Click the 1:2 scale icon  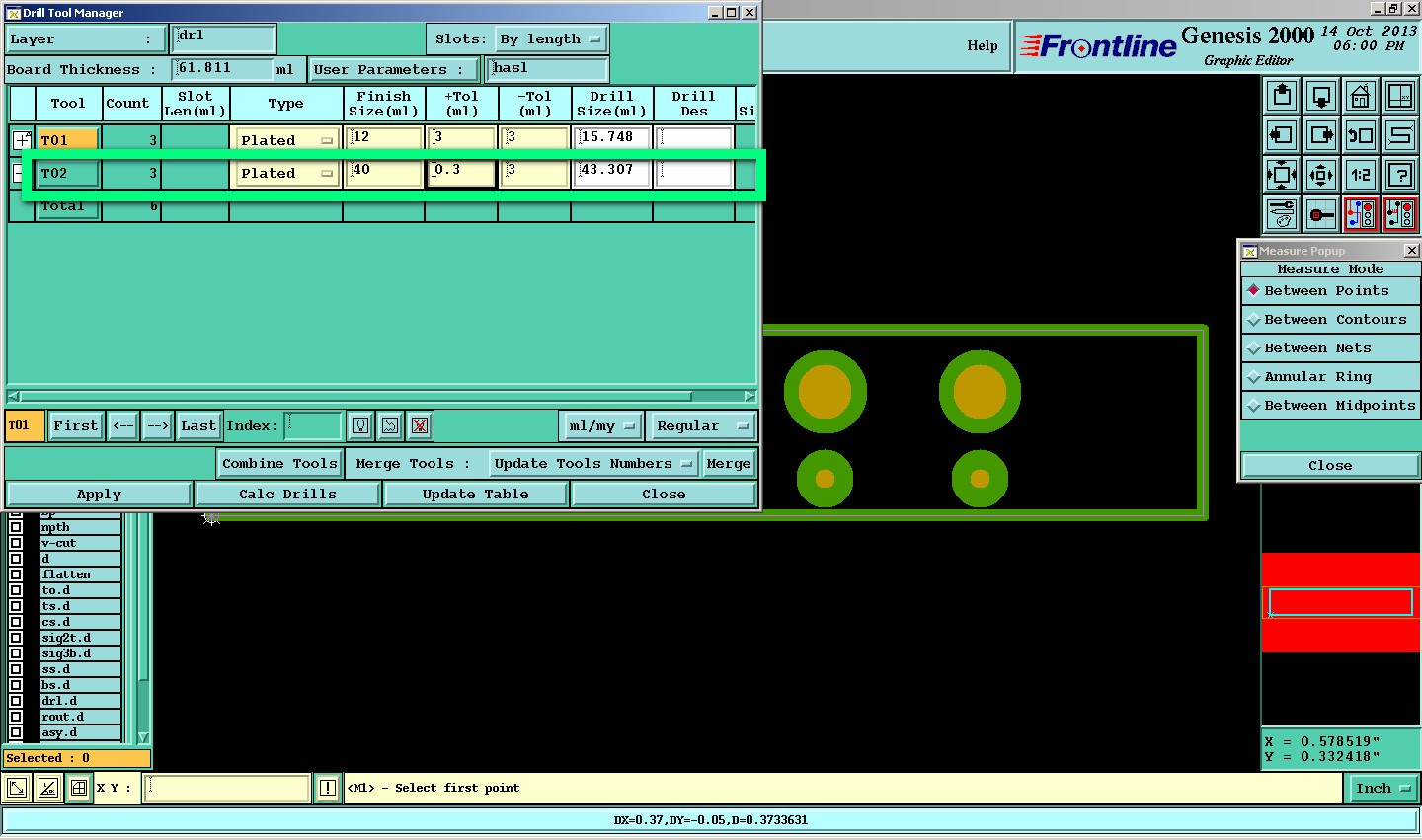coord(1361,175)
